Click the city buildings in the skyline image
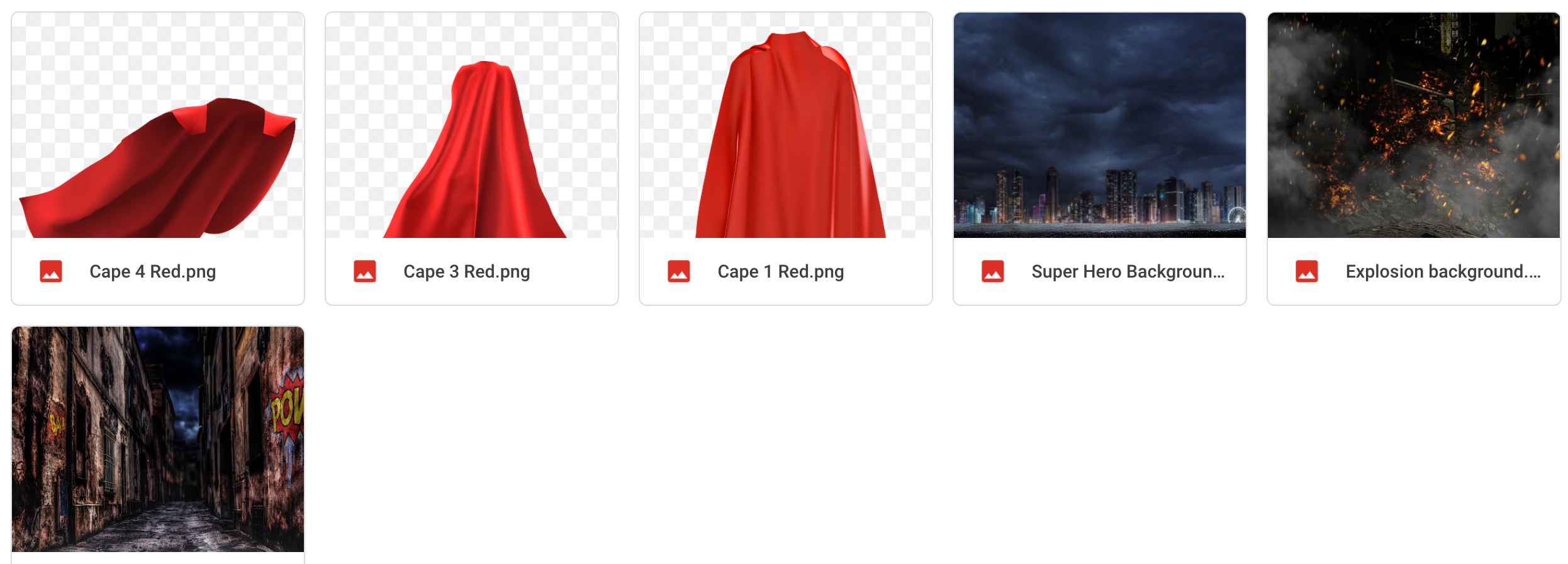The height and width of the screenshot is (564, 1568). 1100,196
